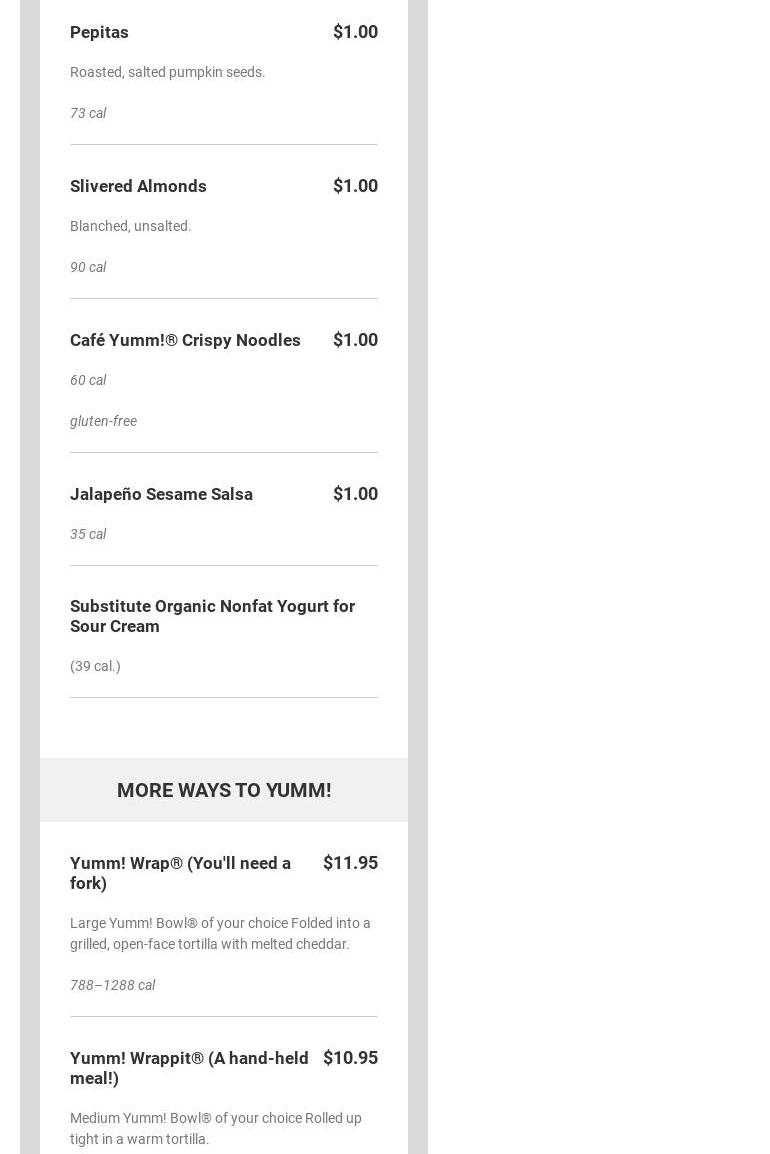
Task: Choose Substitute Organic Nonfat Yogurt option
Action: click(x=212, y=616)
